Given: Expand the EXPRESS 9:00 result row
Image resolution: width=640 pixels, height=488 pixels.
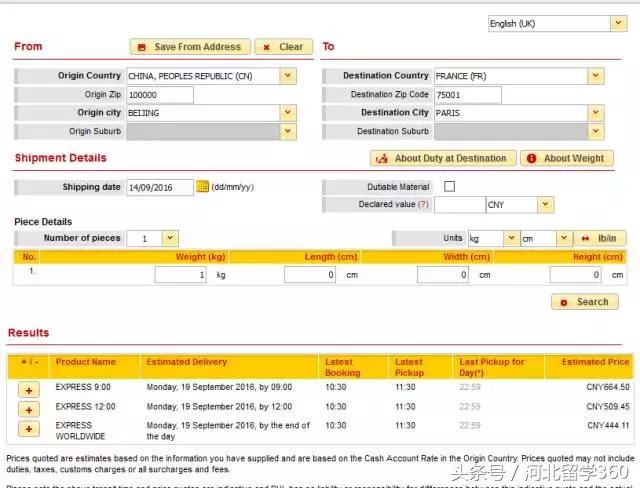Looking at the screenshot, I should (29, 388).
